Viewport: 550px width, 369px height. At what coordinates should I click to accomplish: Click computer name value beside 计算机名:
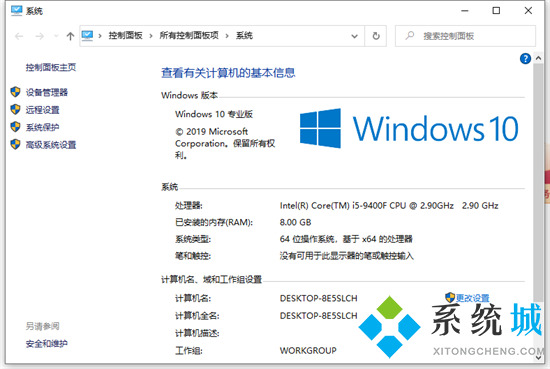click(318, 298)
